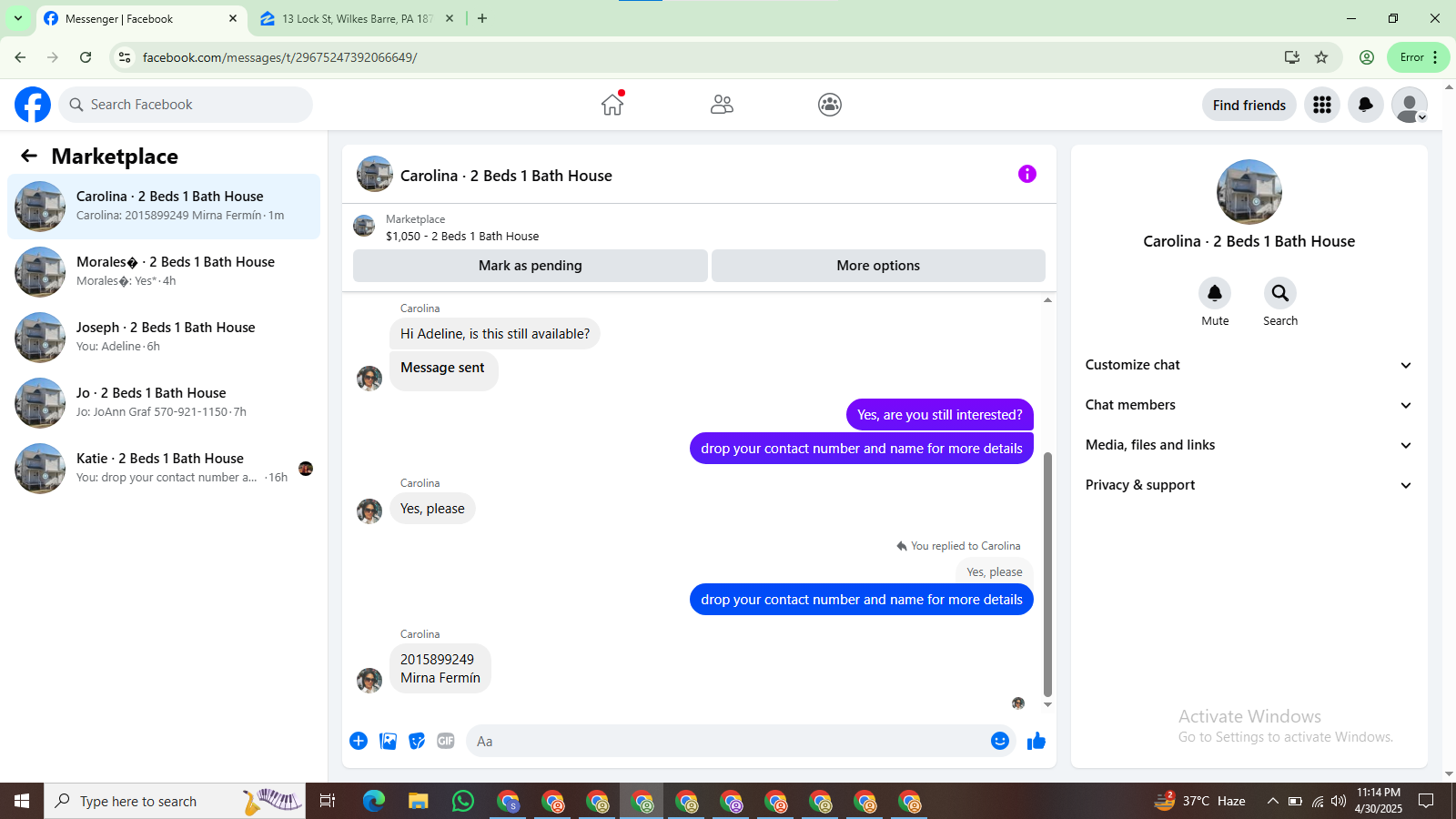Switch to 13 Lock St Wilkes Barre tab
Screen dimensions: 1456x819
[x=357, y=18]
